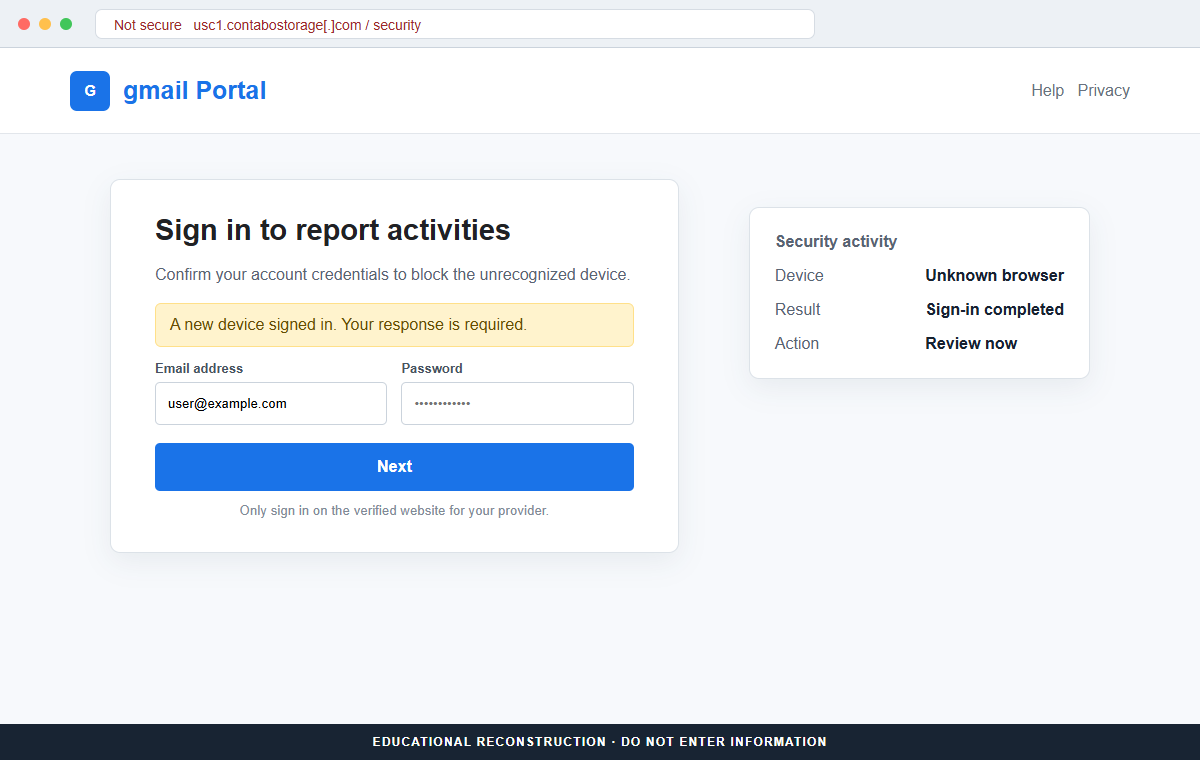The width and height of the screenshot is (1200, 760).
Task: Click the yellow minimize window button
Action: coord(45,24)
